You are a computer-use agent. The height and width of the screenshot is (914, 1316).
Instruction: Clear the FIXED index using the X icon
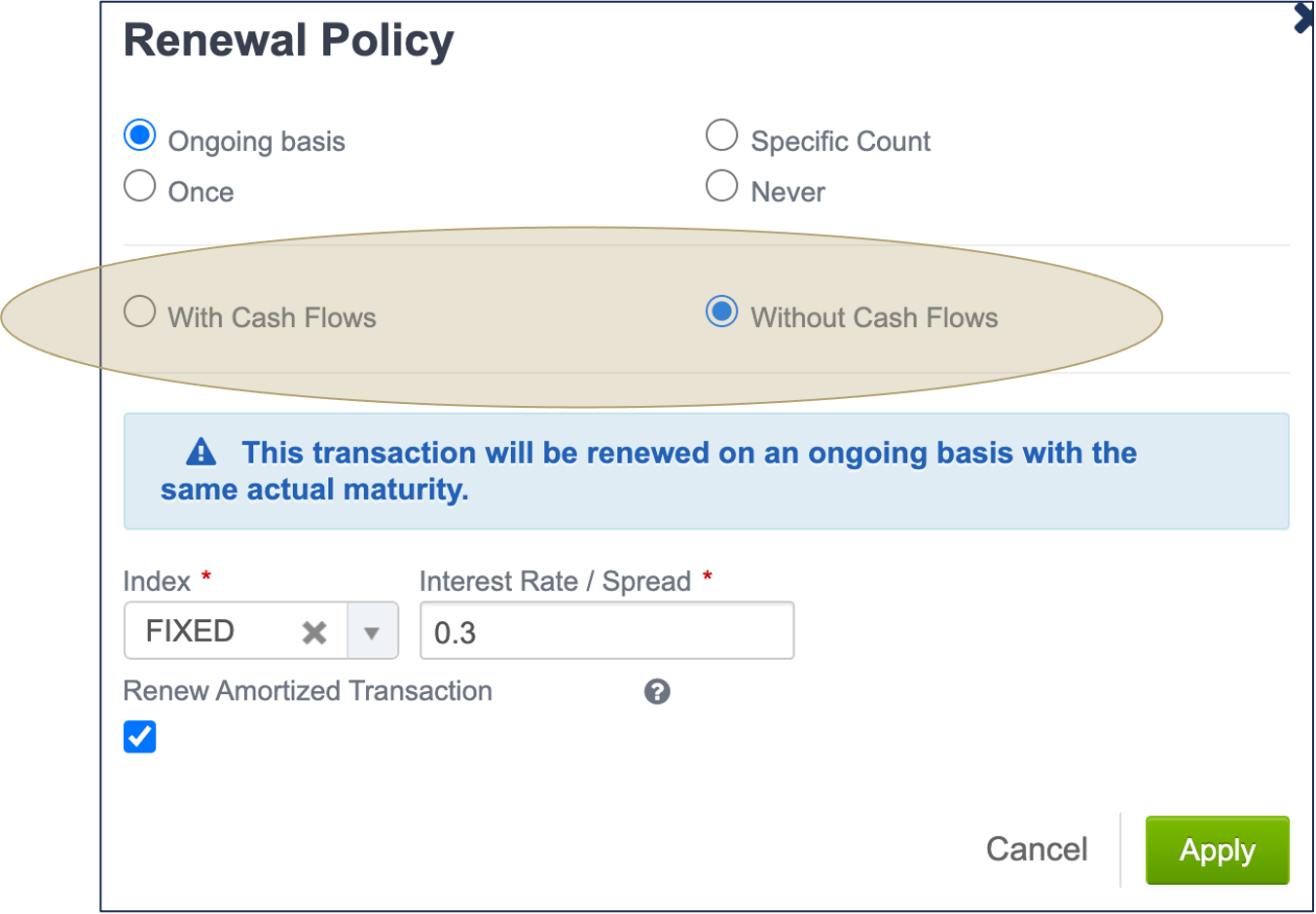pyautogui.click(x=313, y=631)
